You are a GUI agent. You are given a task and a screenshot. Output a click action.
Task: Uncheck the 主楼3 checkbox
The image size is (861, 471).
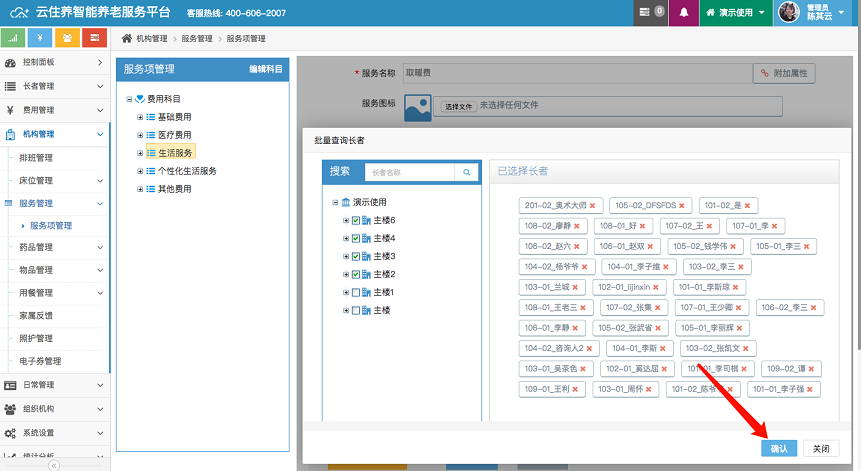point(355,256)
